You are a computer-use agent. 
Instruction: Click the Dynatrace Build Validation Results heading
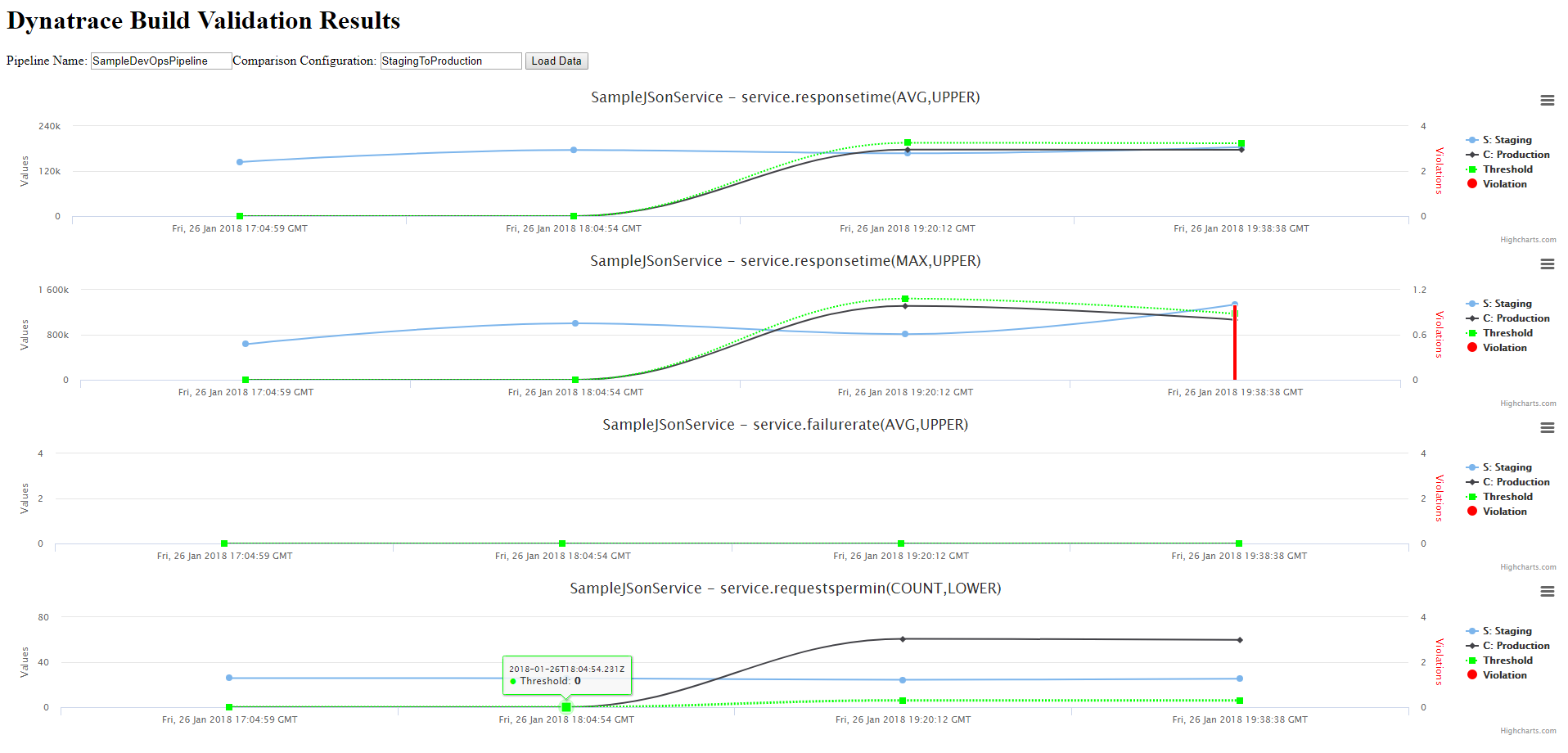coord(204,20)
